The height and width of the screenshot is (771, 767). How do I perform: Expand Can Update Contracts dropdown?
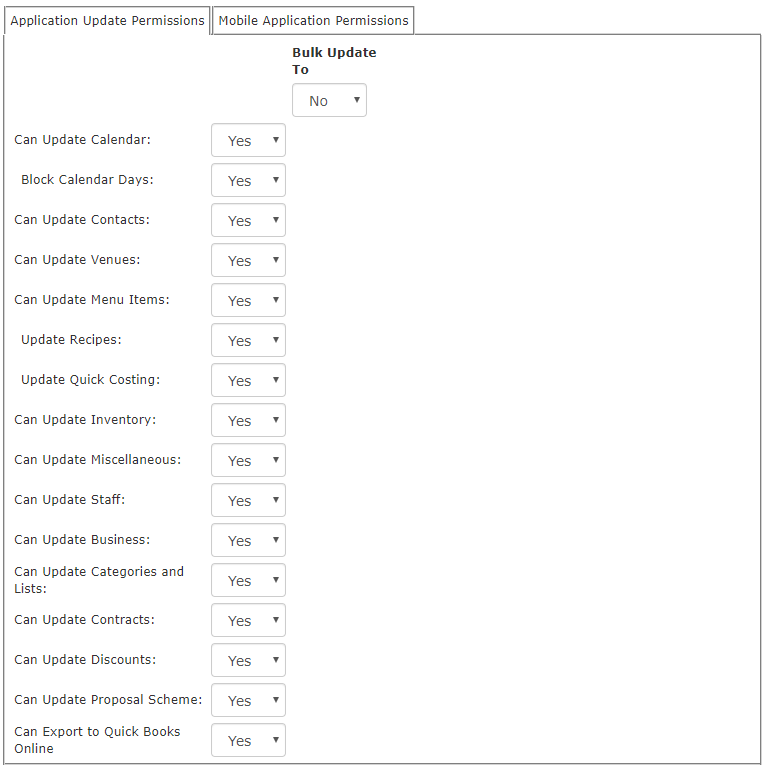pyautogui.click(x=248, y=620)
